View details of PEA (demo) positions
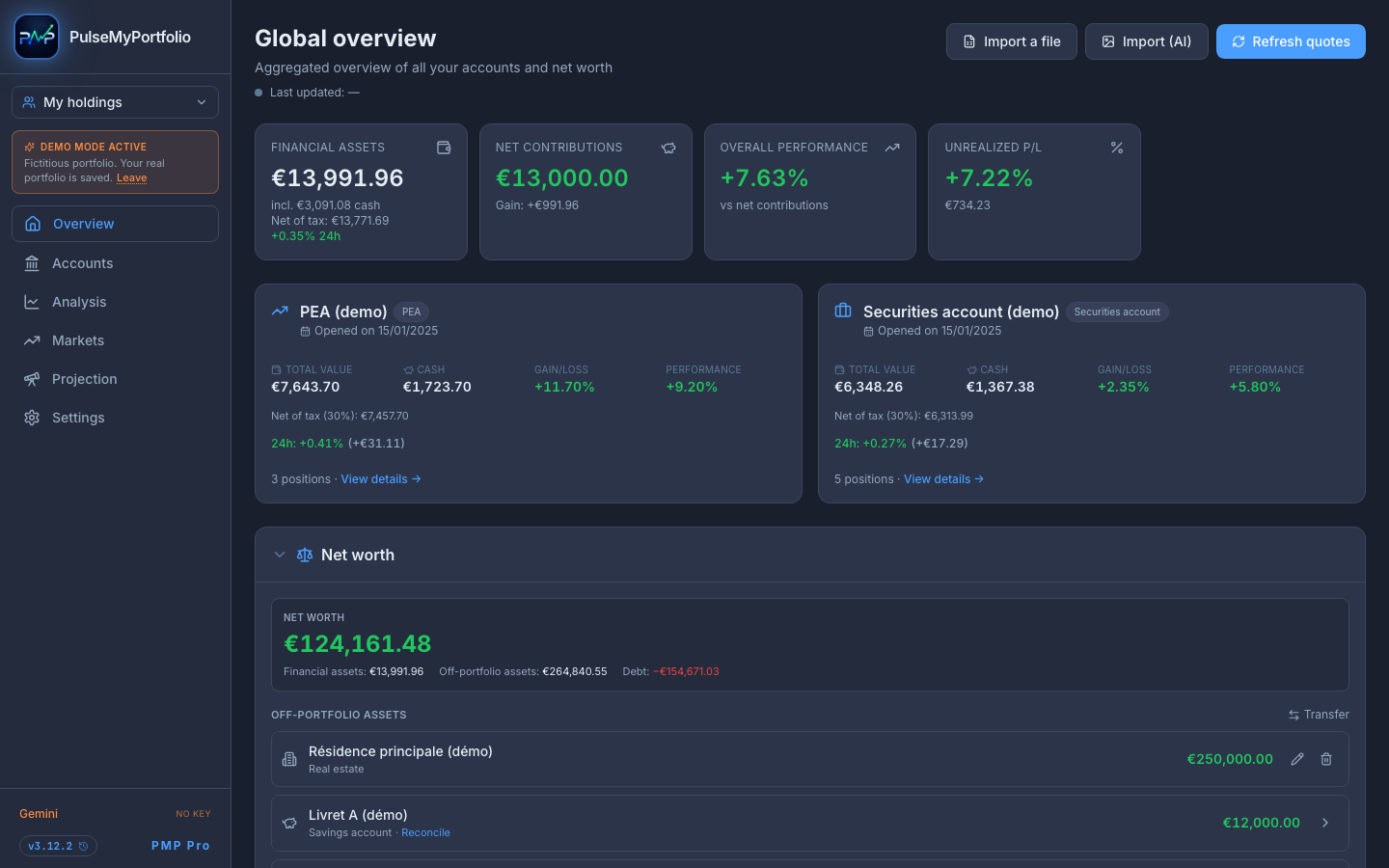The height and width of the screenshot is (868, 1389). pos(381,479)
